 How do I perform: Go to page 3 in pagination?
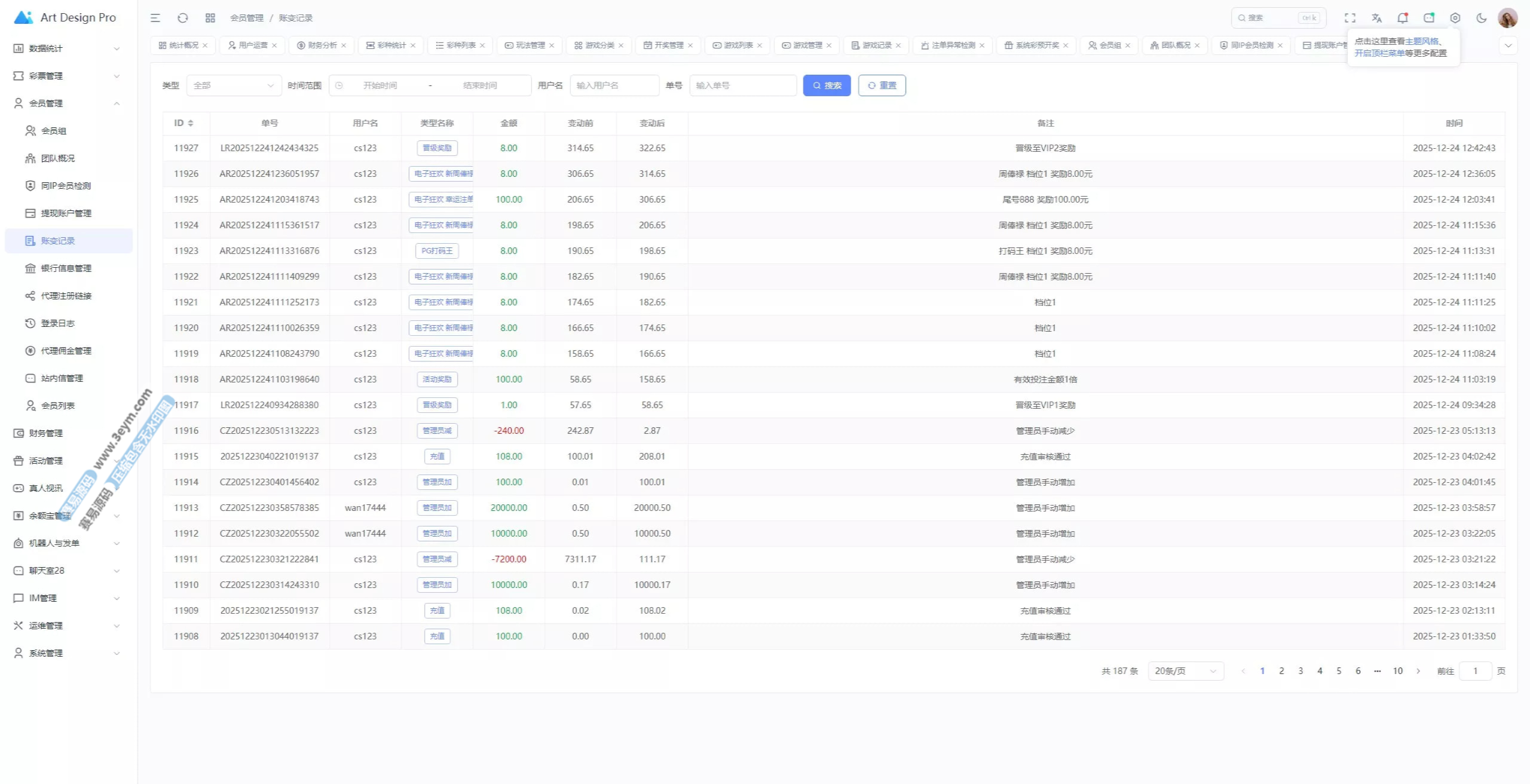1300,671
